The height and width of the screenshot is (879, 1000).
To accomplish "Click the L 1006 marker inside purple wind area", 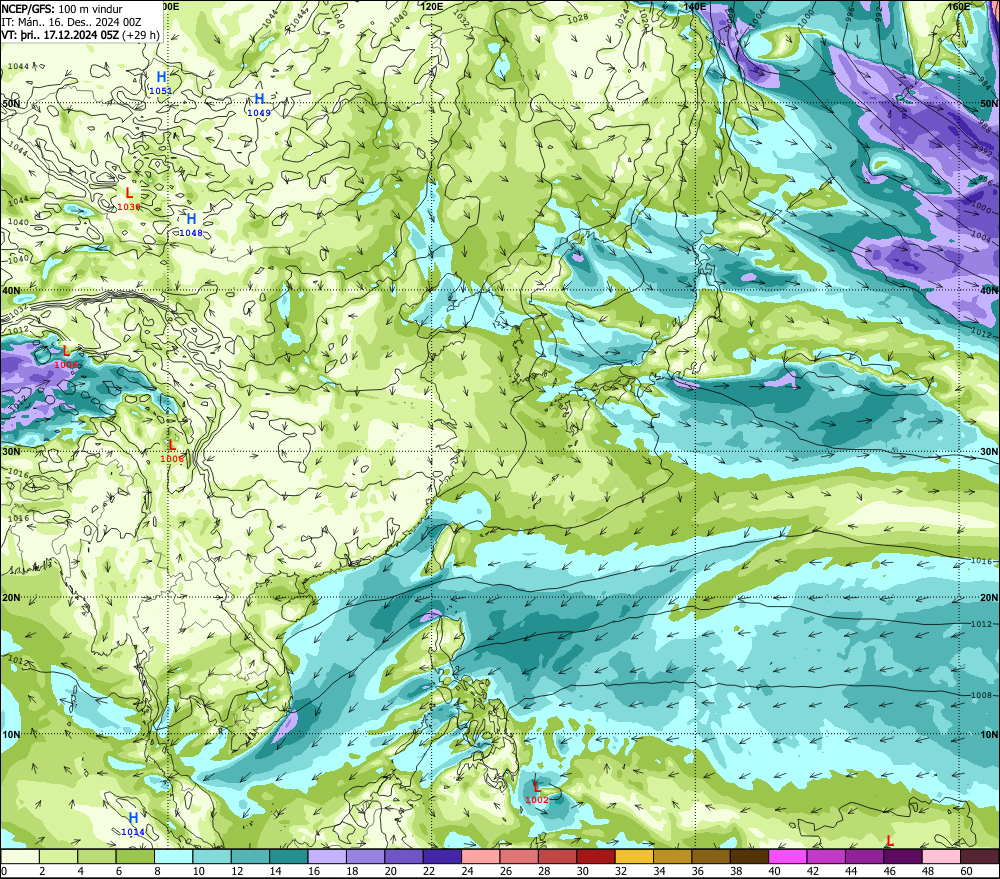I will [66, 351].
